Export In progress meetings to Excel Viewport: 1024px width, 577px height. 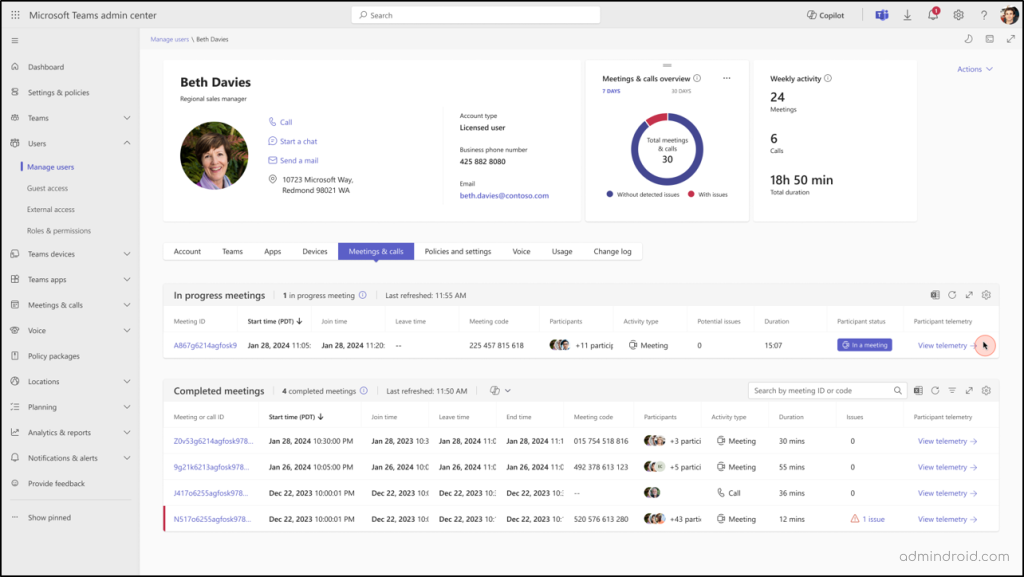pyautogui.click(x=935, y=295)
